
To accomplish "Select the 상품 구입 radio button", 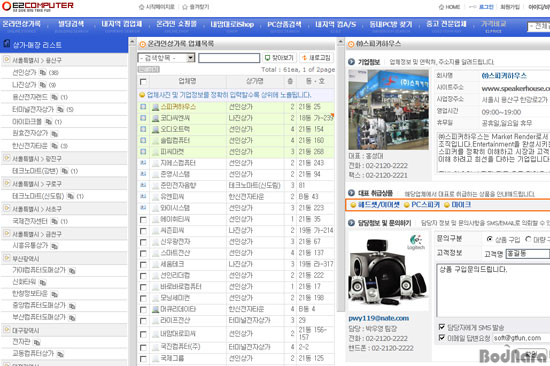I will click(x=489, y=239).
